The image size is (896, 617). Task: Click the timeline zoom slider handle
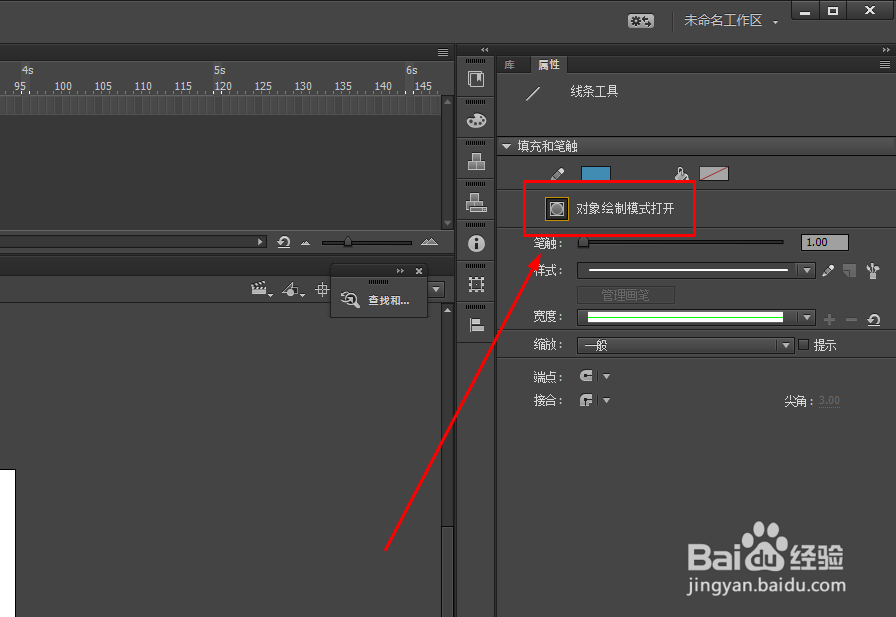(x=347, y=242)
